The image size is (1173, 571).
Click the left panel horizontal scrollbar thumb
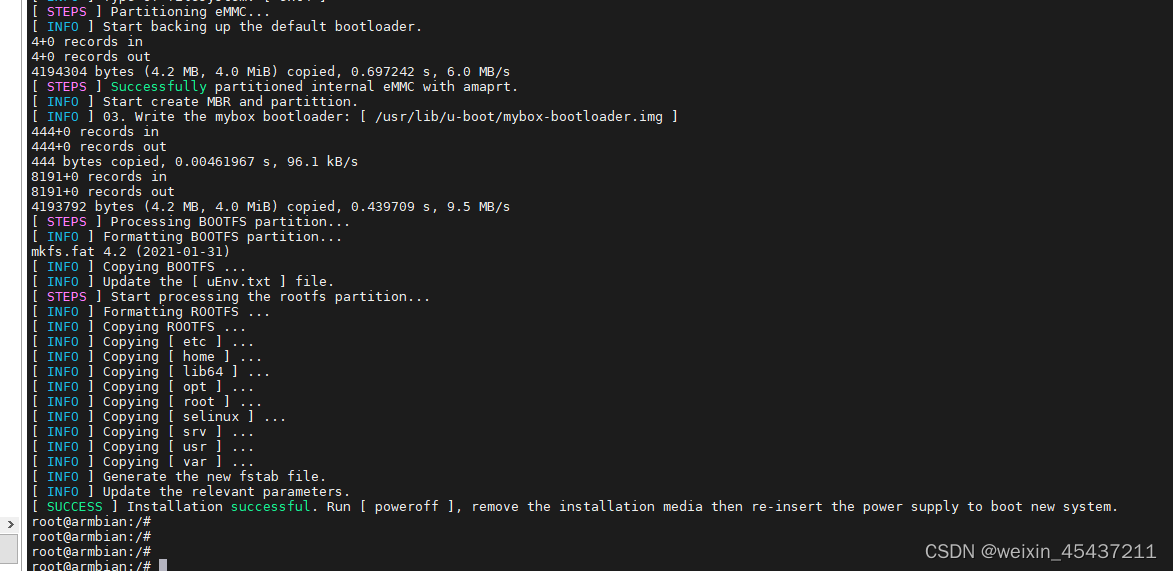click(x=9, y=548)
